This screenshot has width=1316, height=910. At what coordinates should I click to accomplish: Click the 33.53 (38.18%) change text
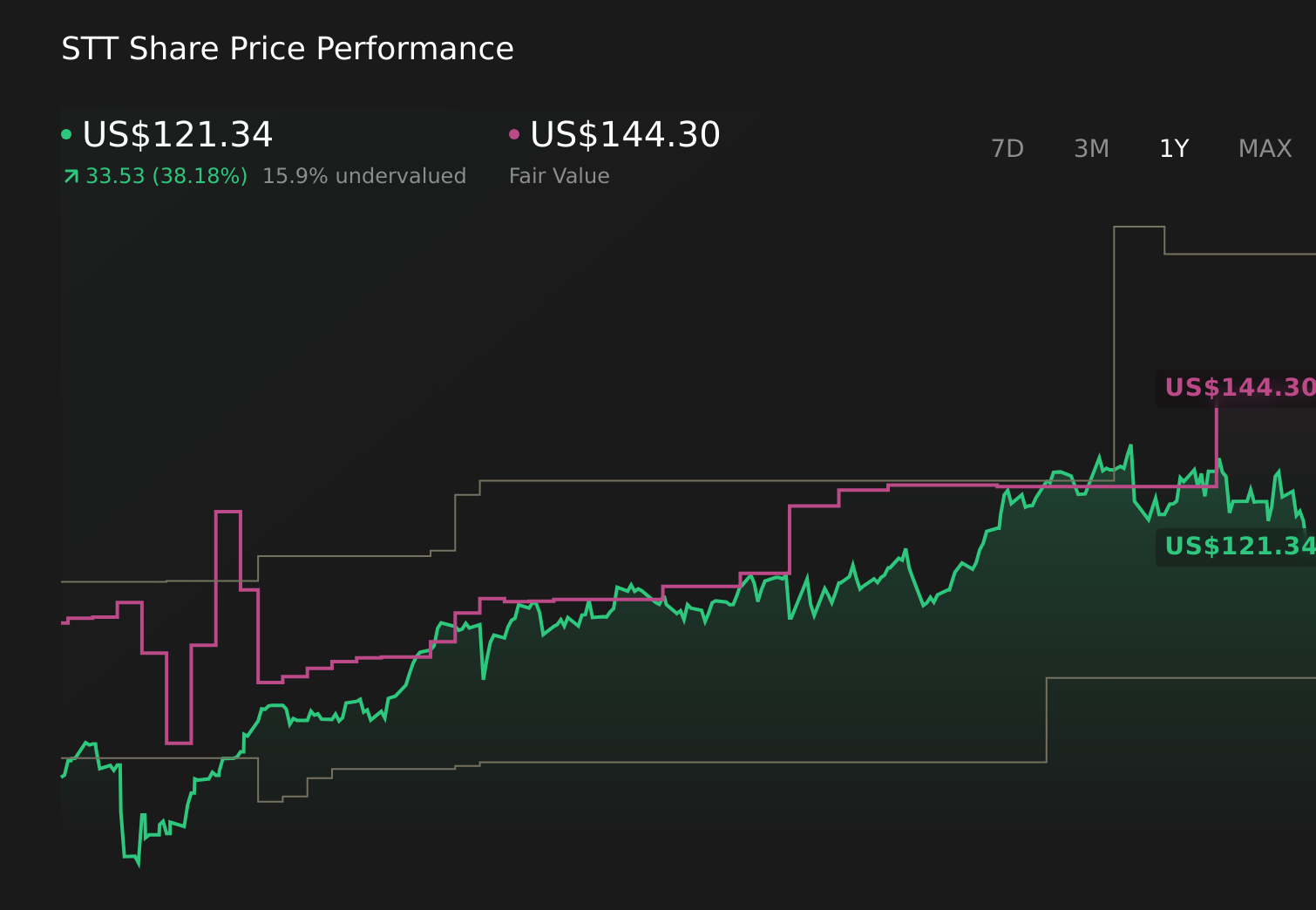point(166,176)
